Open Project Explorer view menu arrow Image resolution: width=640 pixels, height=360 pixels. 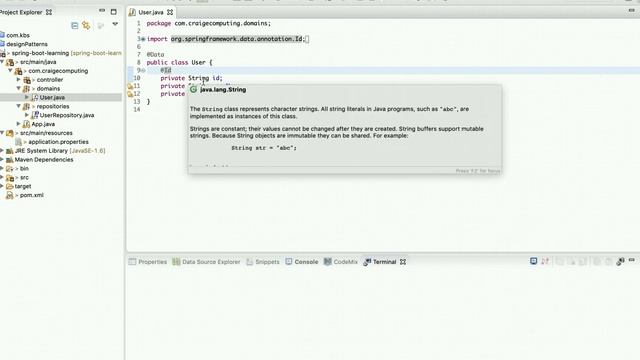pos(115,24)
